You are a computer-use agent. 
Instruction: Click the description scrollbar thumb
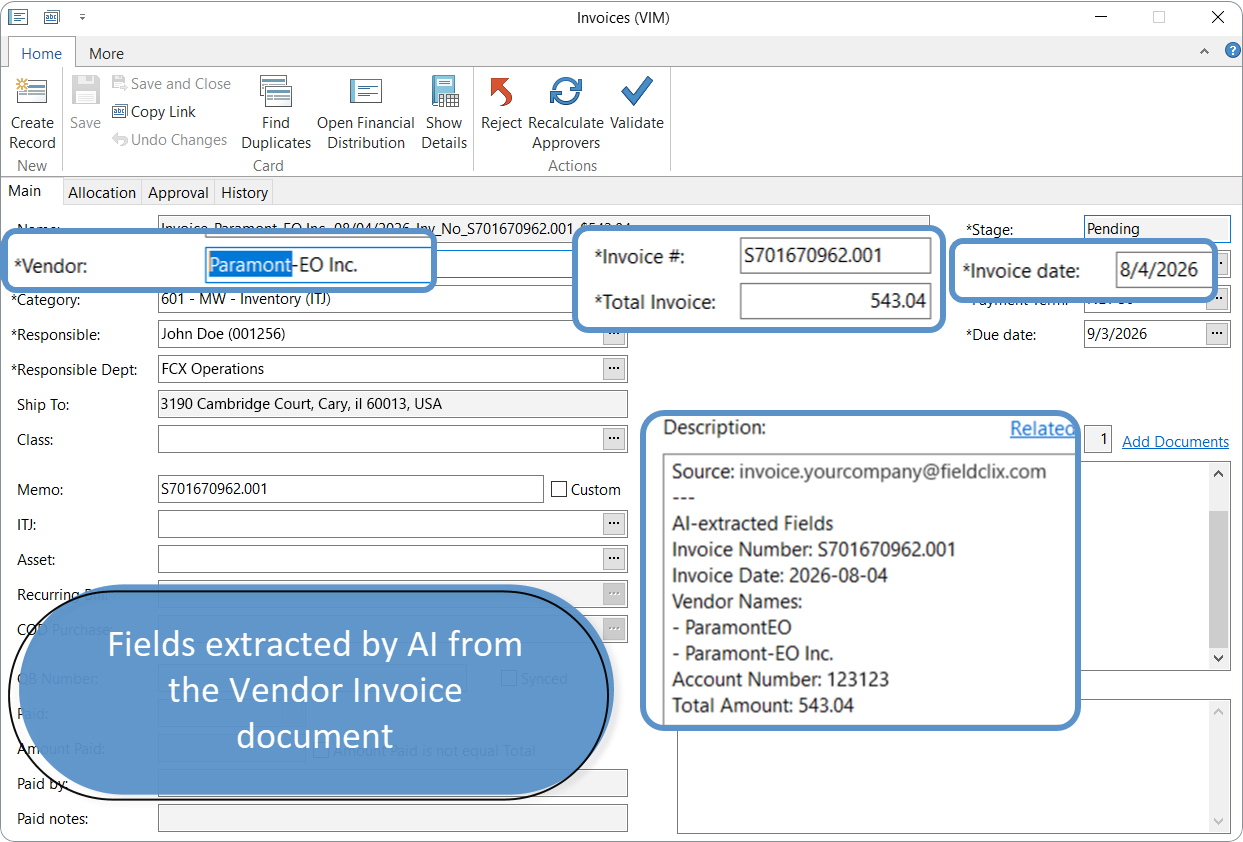click(1219, 578)
